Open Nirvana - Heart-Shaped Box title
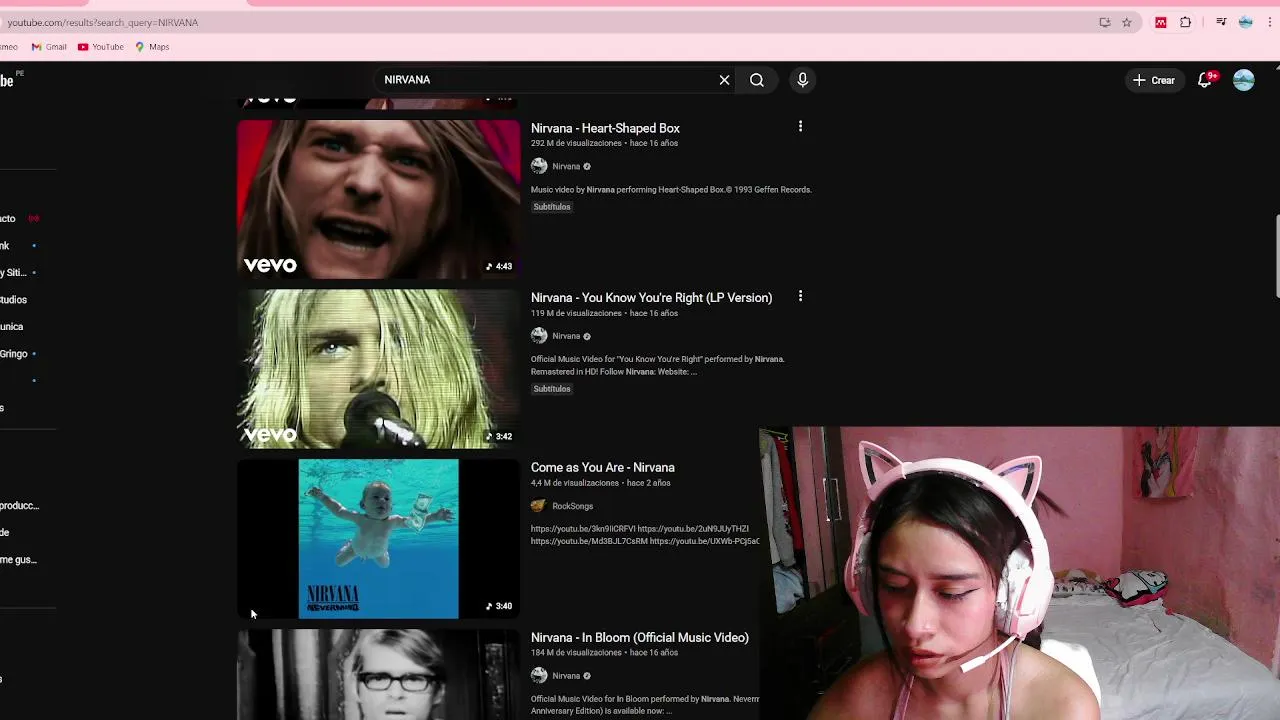 (x=605, y=128)
